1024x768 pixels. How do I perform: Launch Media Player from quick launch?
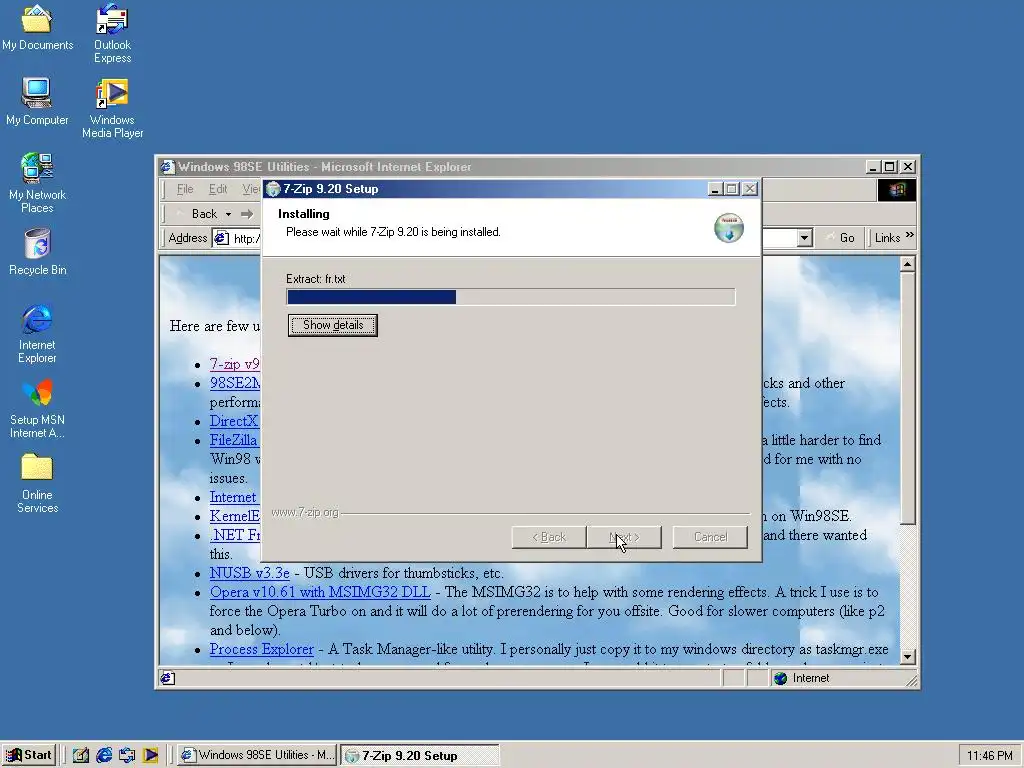coord(150,755)
